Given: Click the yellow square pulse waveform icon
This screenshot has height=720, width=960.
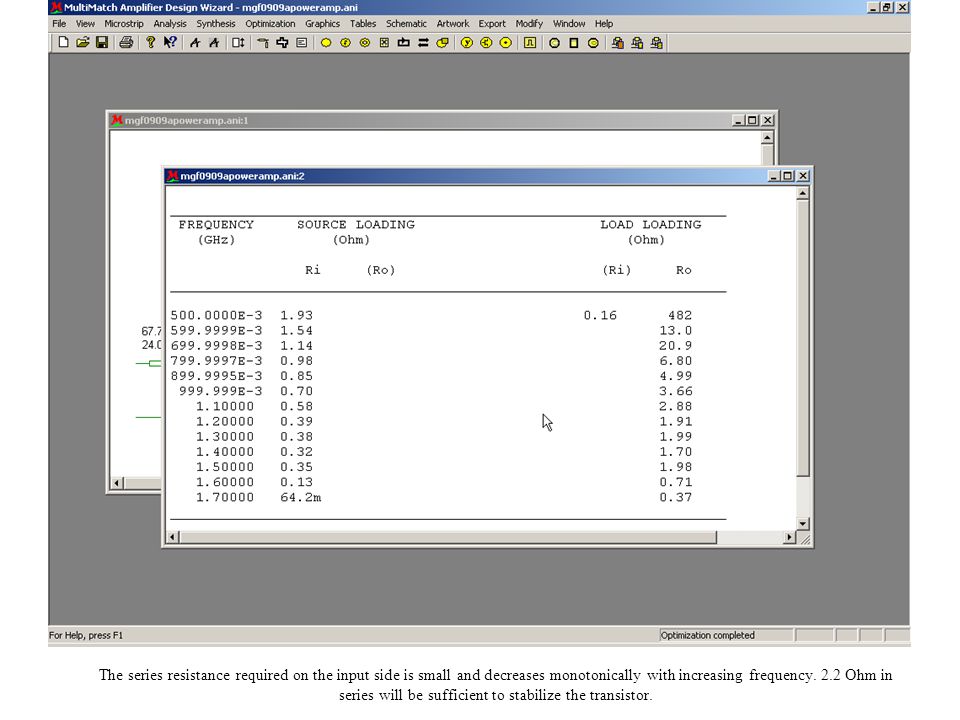Looking at the screenshot, I should coord(530,43).
